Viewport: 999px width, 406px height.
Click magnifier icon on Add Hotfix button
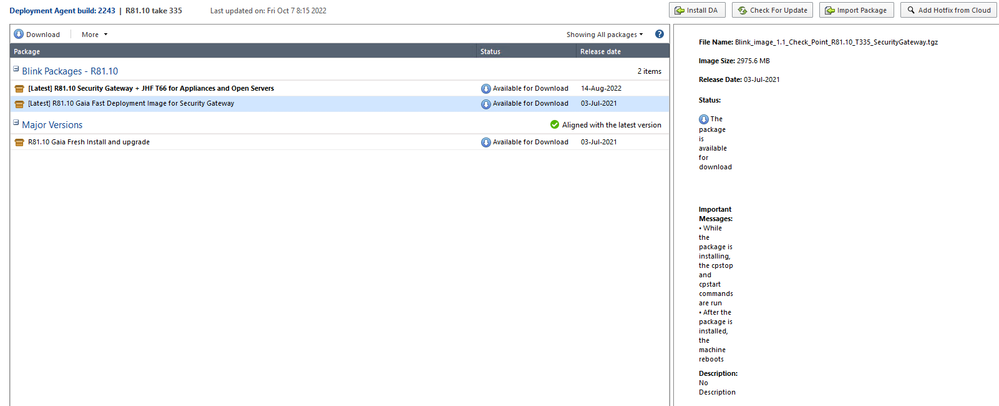point(912,10)
